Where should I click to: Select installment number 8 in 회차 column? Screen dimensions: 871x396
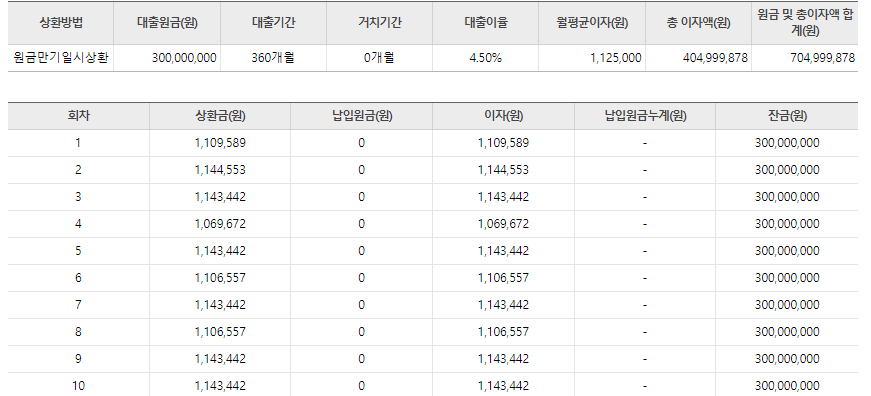point(78,332)
